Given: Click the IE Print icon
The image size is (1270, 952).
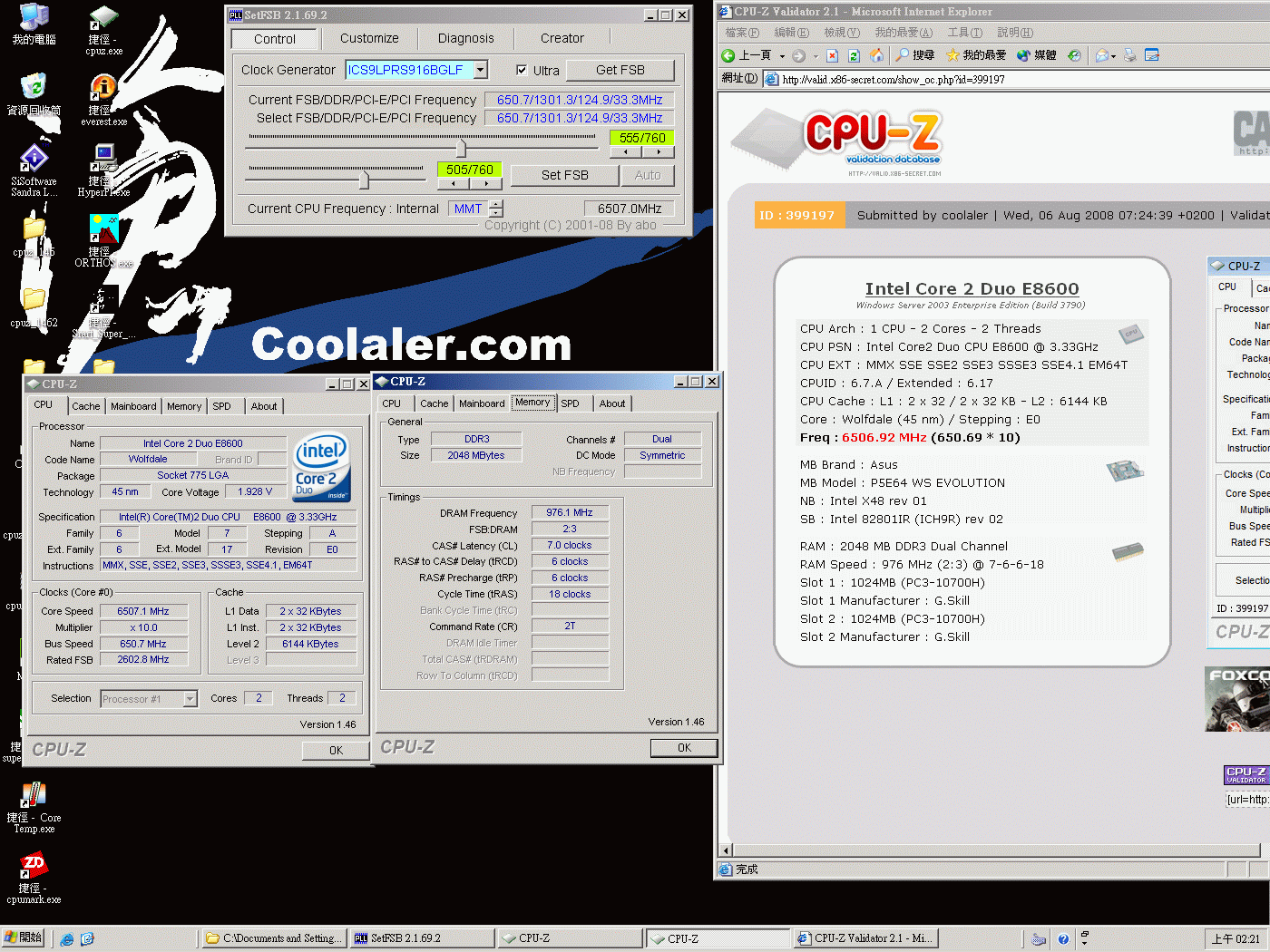Looking at the screenshot, I should 1129,55.
